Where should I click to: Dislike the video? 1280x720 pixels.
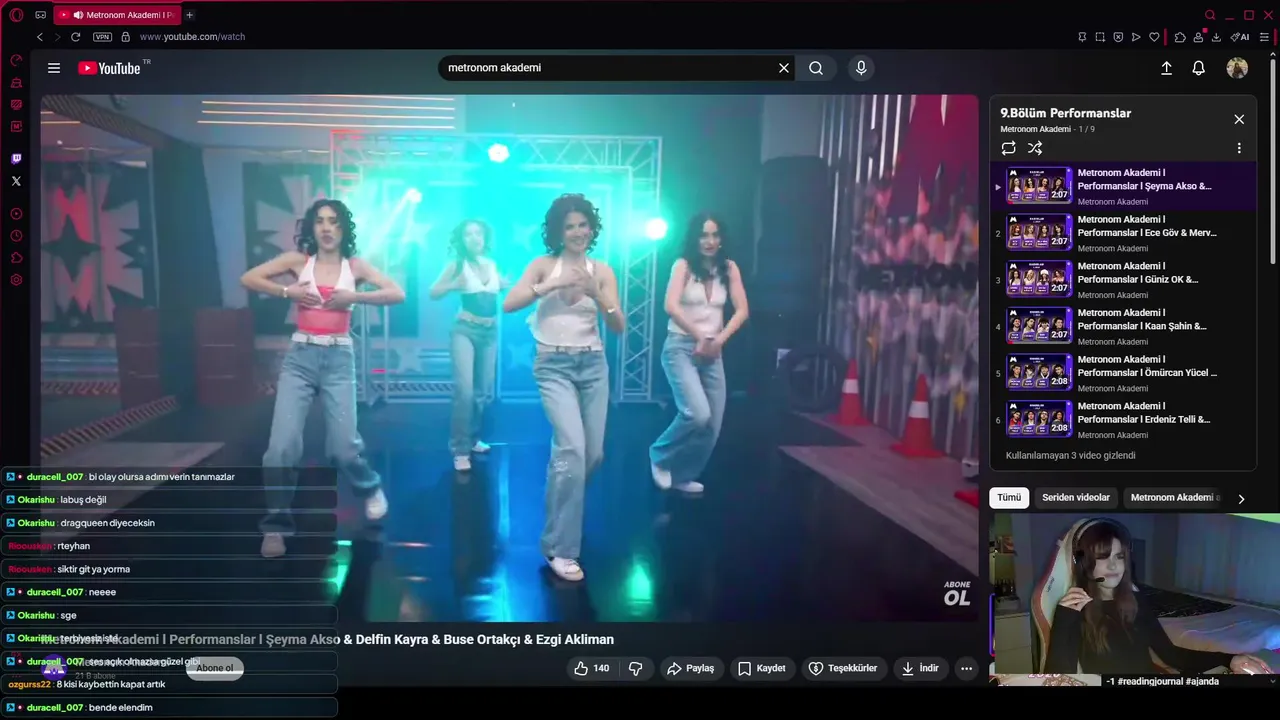pos(635,668)
